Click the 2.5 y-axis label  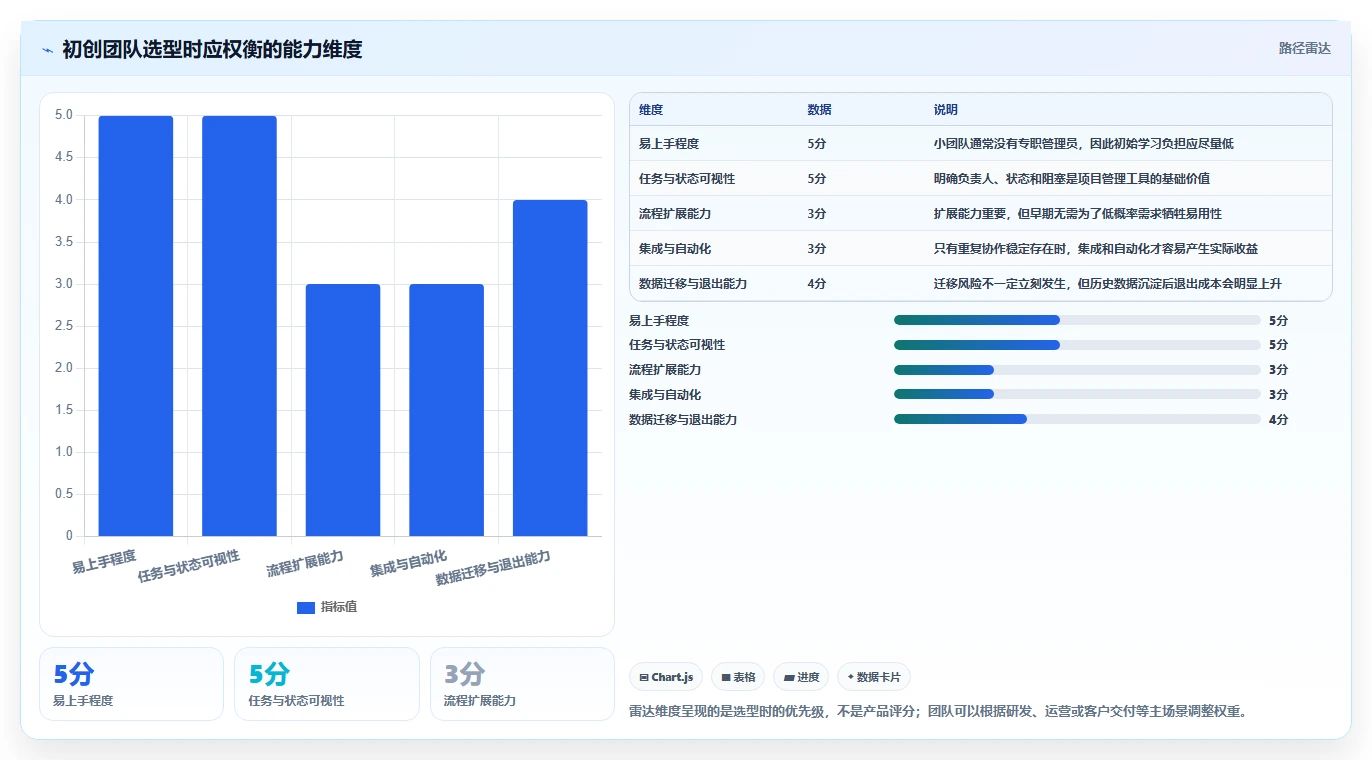click(x=64, y=326)
